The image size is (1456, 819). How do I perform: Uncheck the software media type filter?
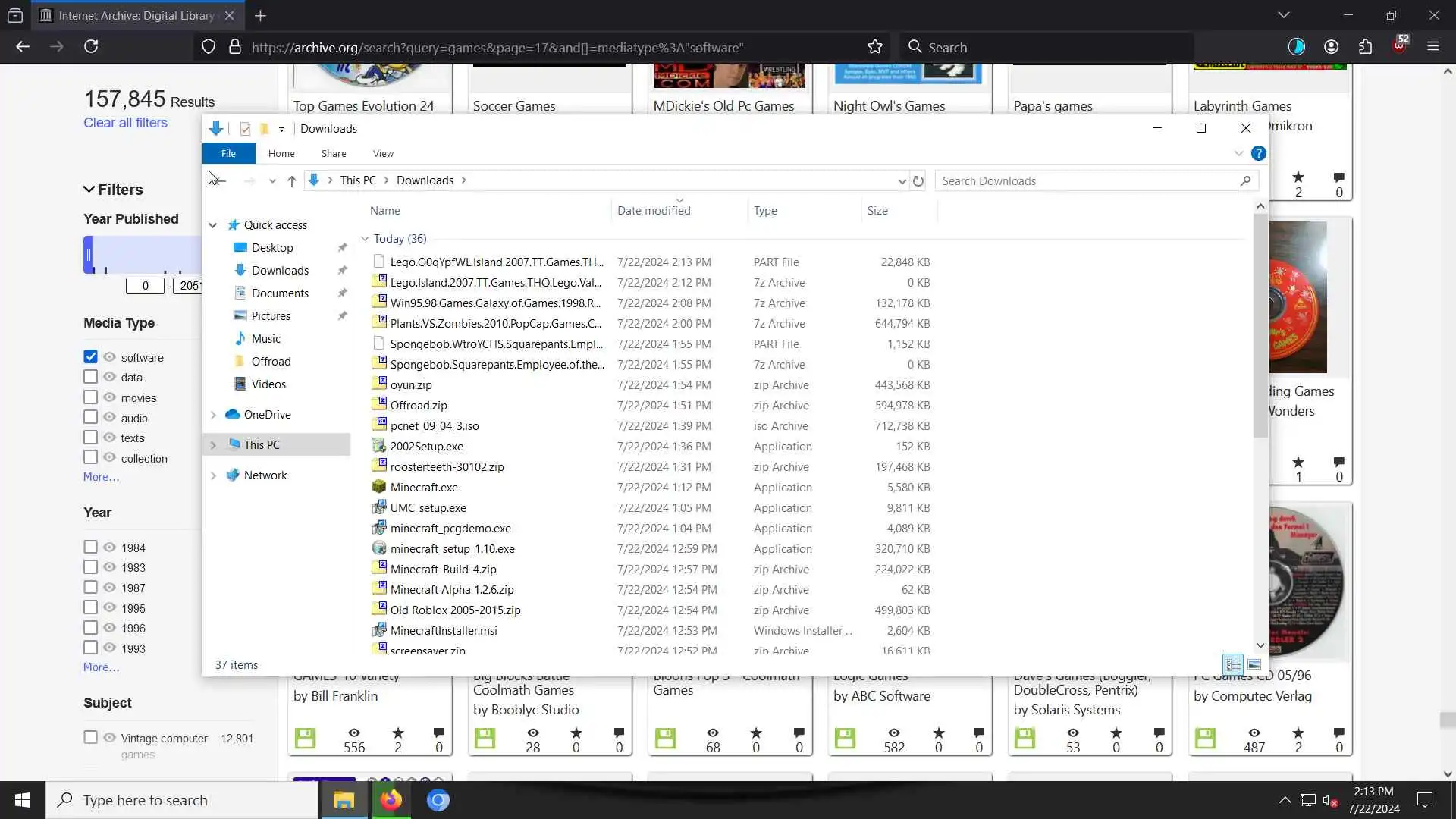pyautogui.click(x=90, y=357)
